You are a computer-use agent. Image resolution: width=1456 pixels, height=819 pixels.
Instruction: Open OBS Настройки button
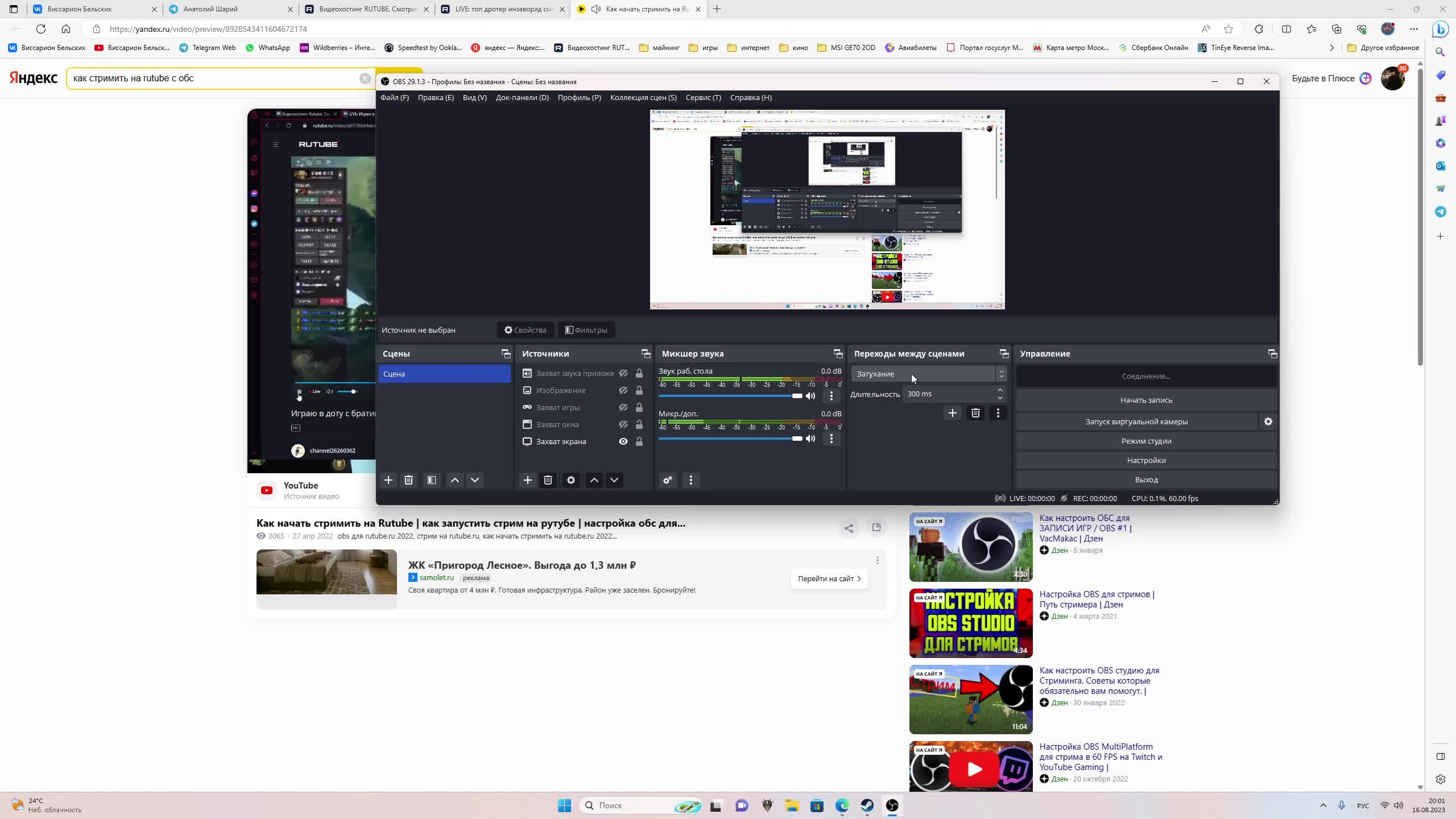point(1145,460)
